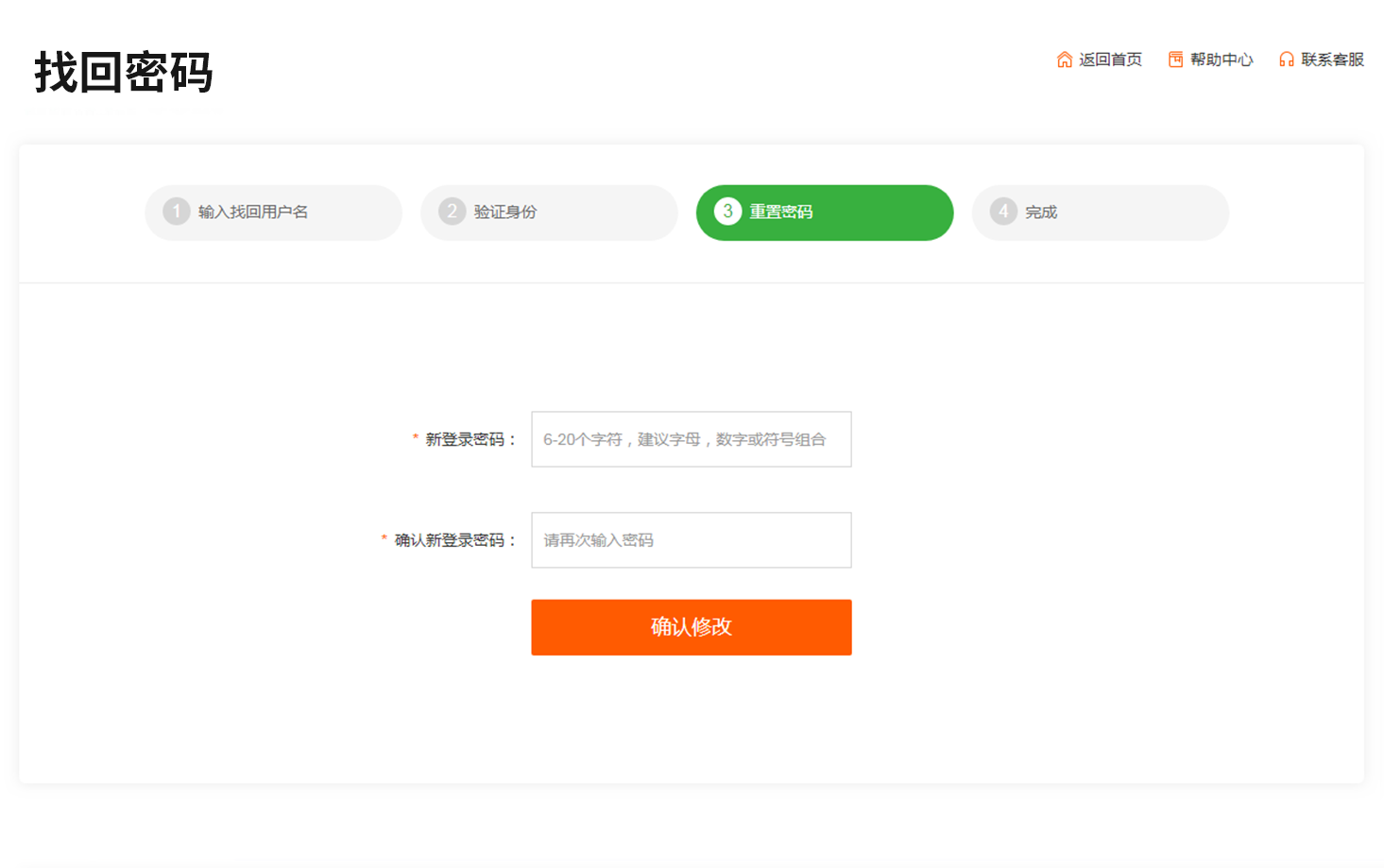Open the 帮助中心 link
The width and height of the screenshot is (1384, 868).
coord(1221,60)
